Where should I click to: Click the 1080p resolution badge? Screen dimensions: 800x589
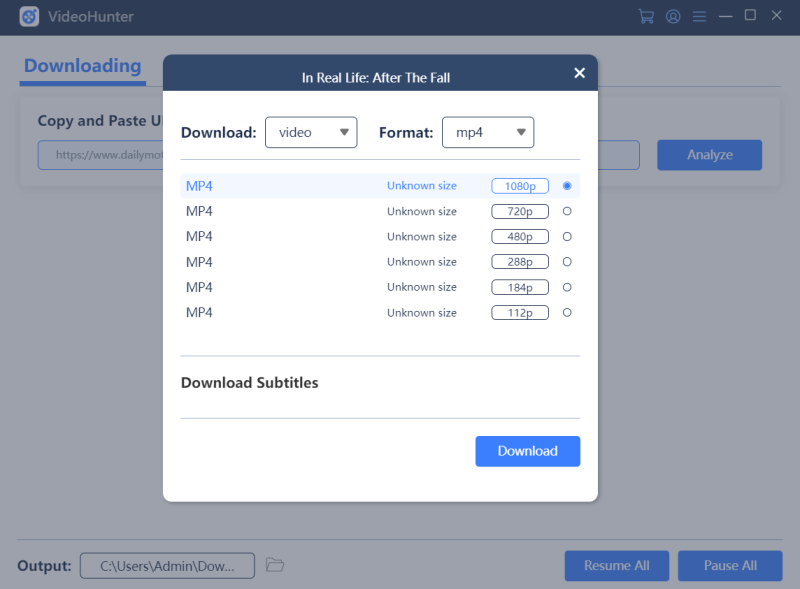520,186
